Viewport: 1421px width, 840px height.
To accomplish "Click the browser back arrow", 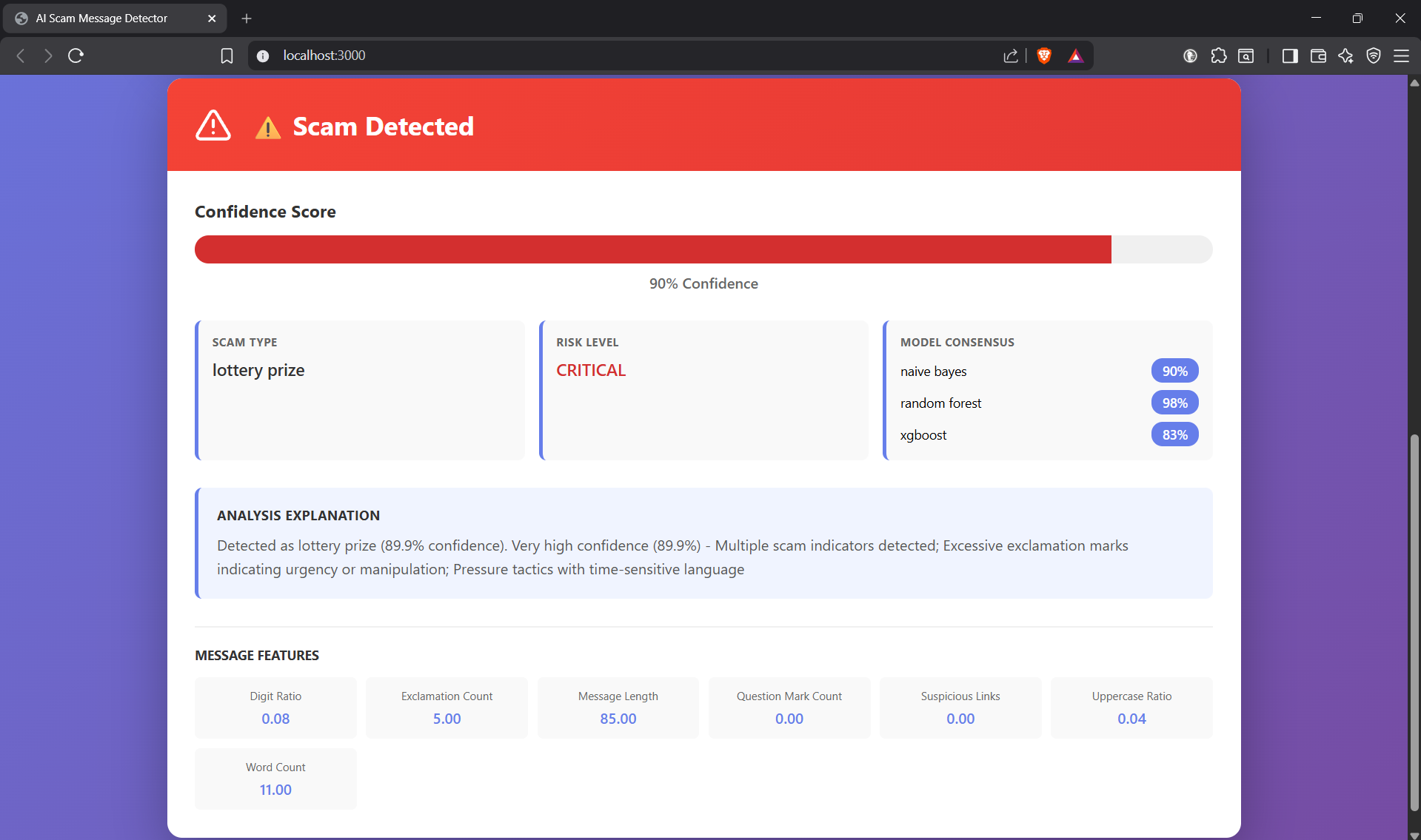I will pos(21,56).
